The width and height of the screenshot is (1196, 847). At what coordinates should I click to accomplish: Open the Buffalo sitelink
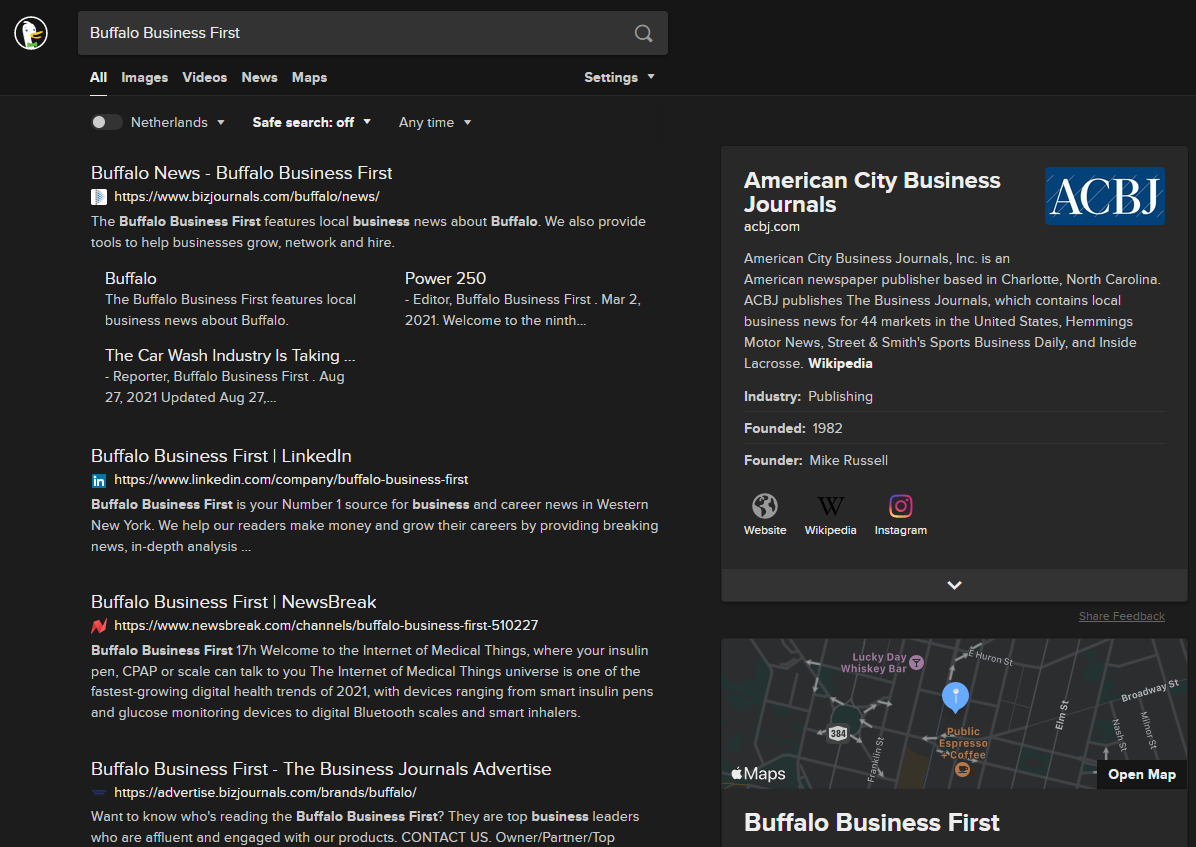[130, 279]
